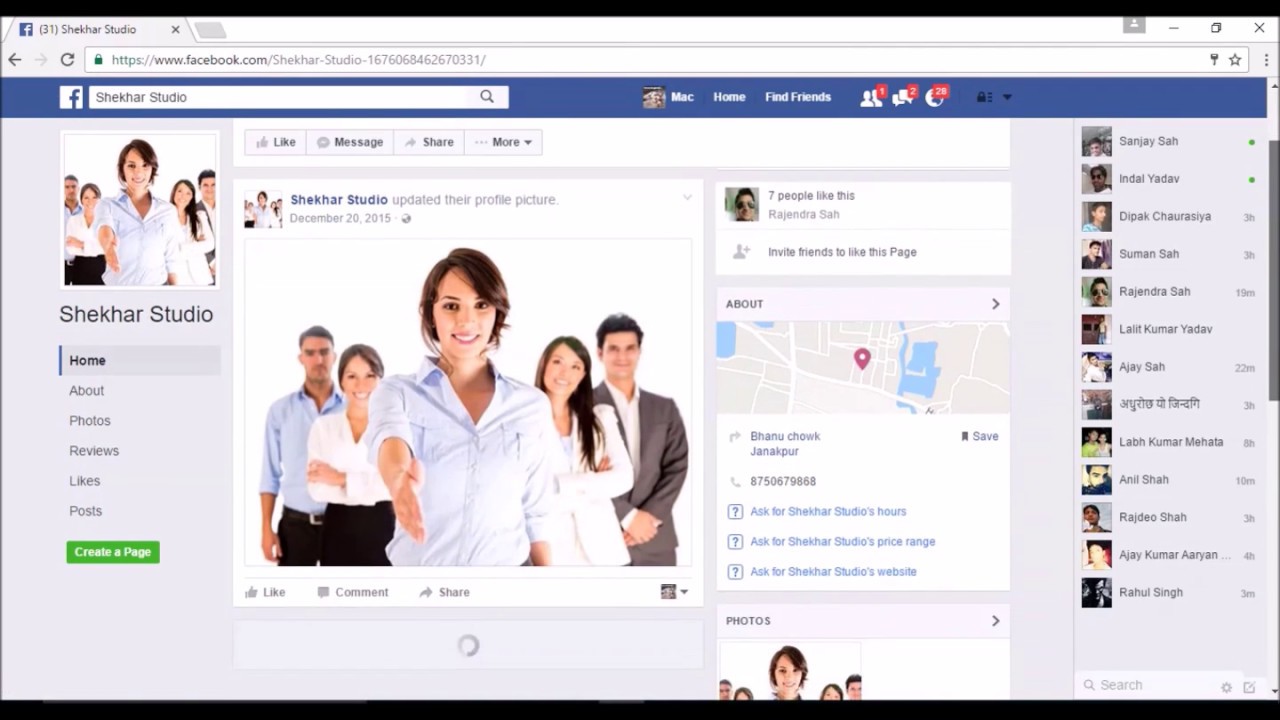Open the More dropdown
The height and width of the screenshot is (720, 1280).
(x=503, y=142)
